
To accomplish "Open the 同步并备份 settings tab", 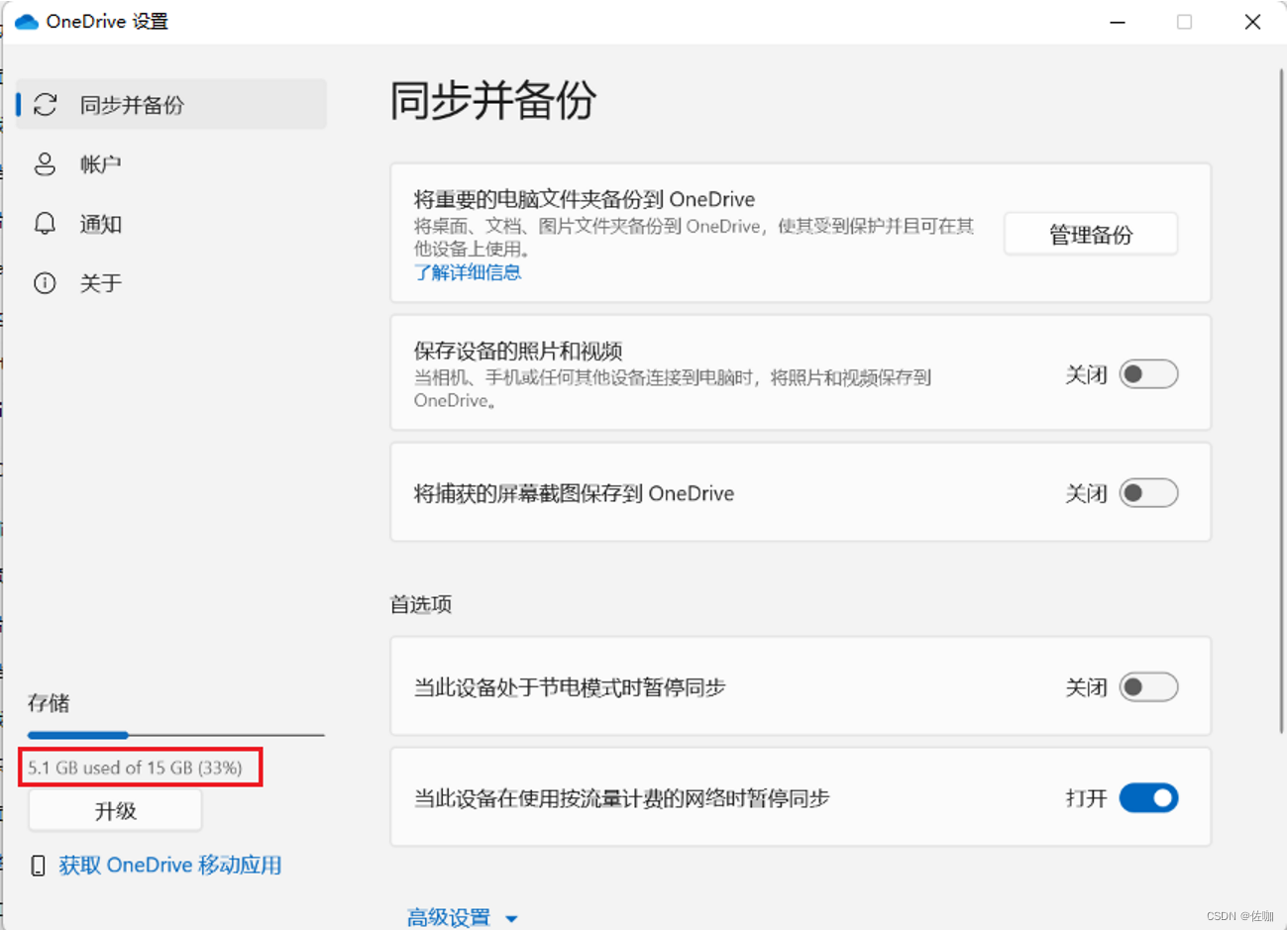I will [171, 104].
